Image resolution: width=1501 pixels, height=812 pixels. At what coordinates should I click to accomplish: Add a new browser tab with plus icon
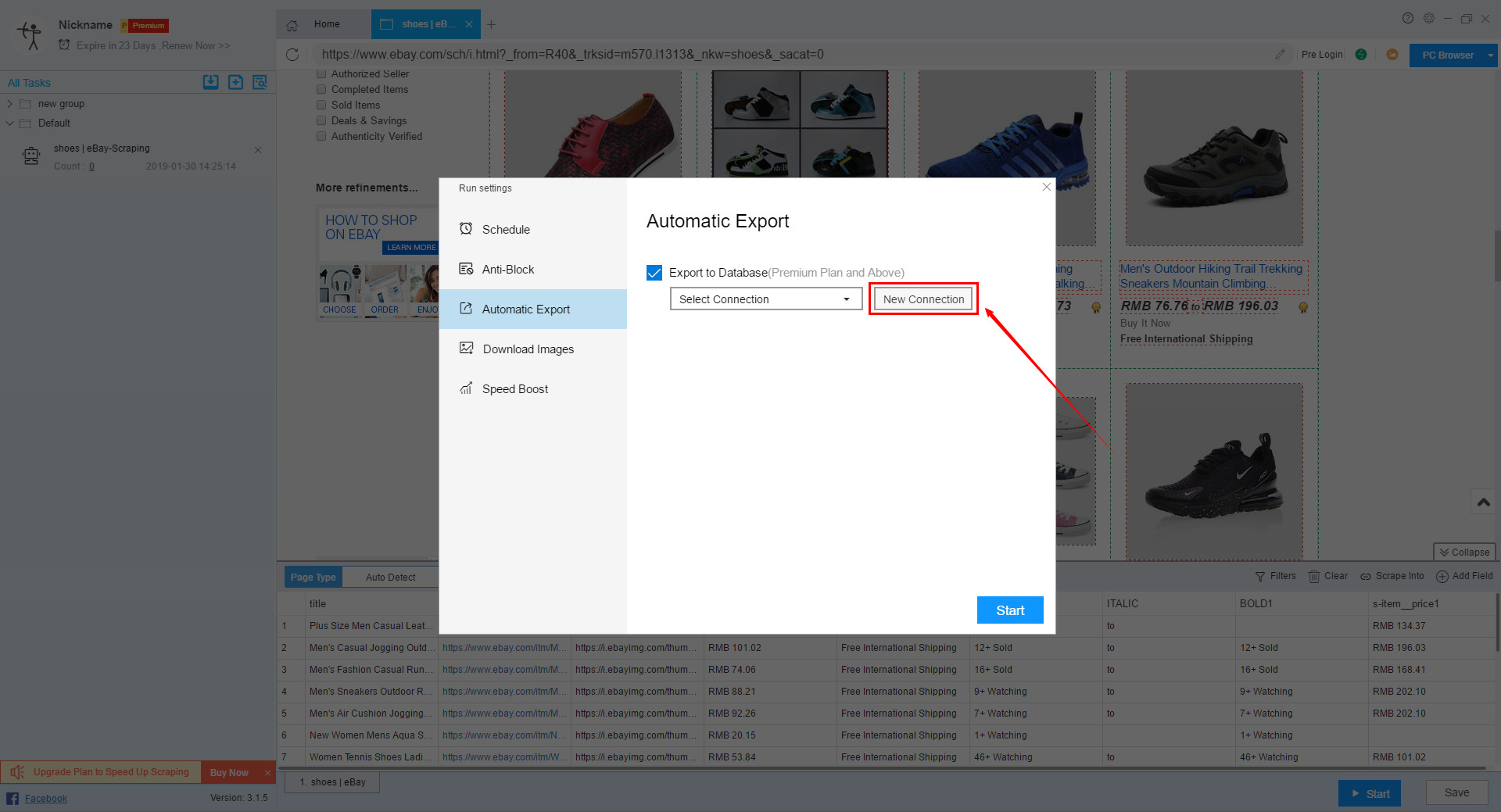coord(491,24)
